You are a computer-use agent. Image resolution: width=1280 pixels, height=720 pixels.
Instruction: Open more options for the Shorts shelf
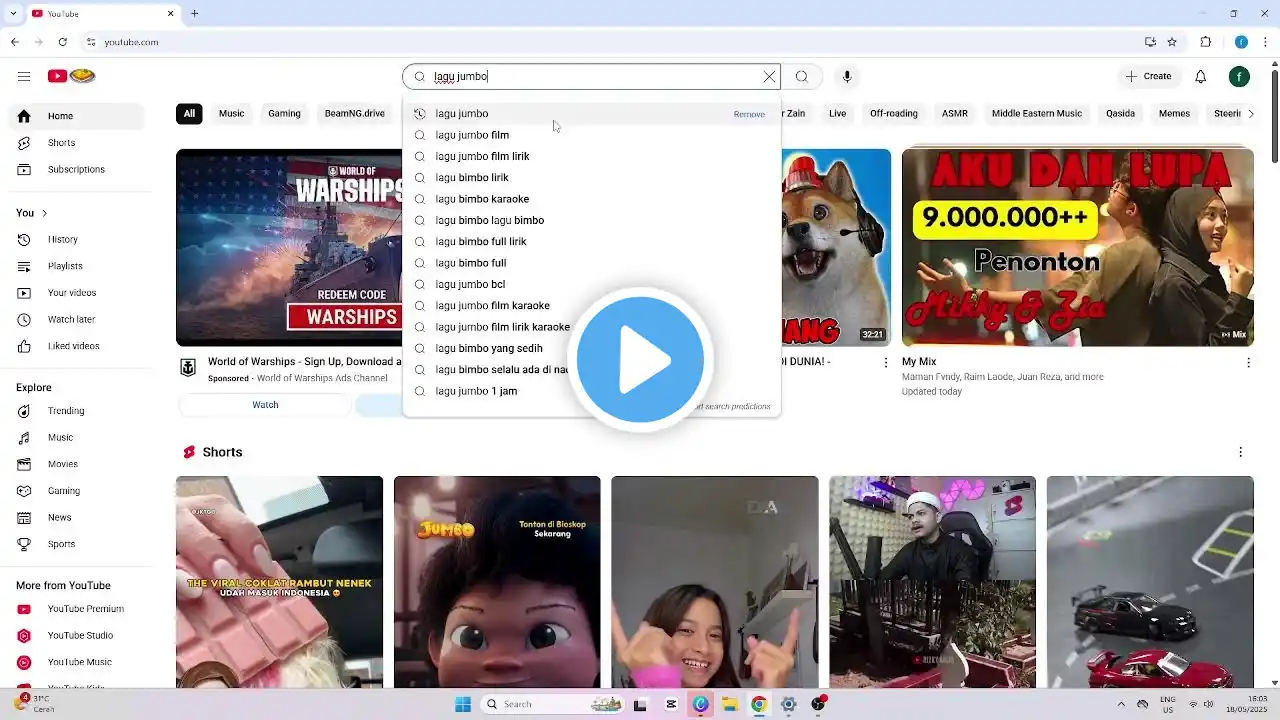[1241, 452]
